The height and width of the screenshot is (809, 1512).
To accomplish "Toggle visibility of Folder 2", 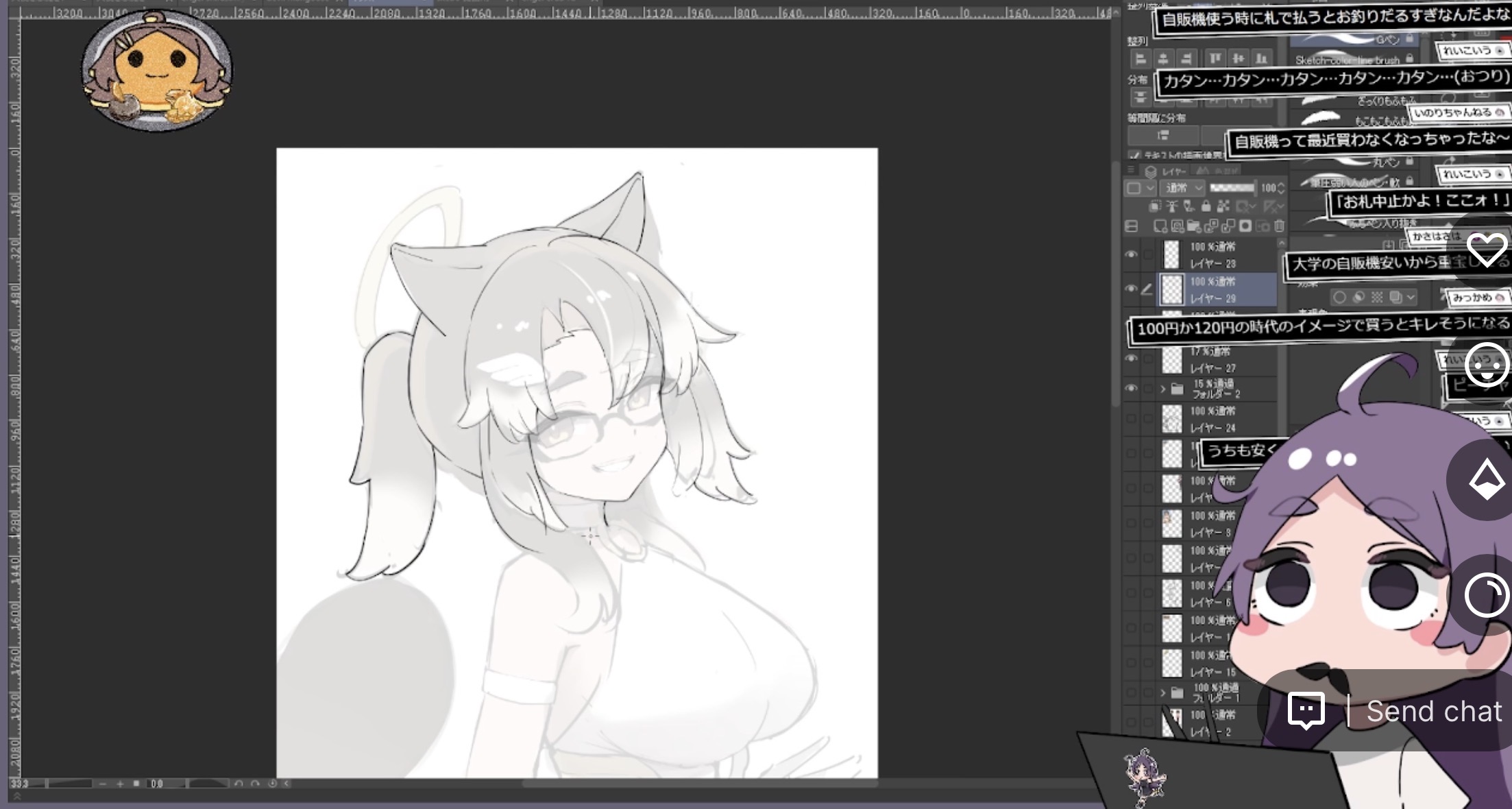I will 1131,389.
